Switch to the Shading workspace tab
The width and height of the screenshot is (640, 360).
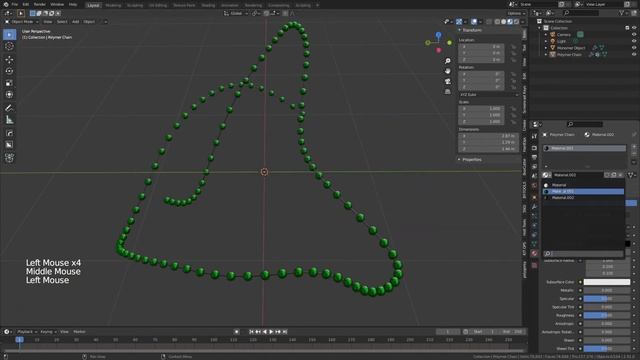208,5
